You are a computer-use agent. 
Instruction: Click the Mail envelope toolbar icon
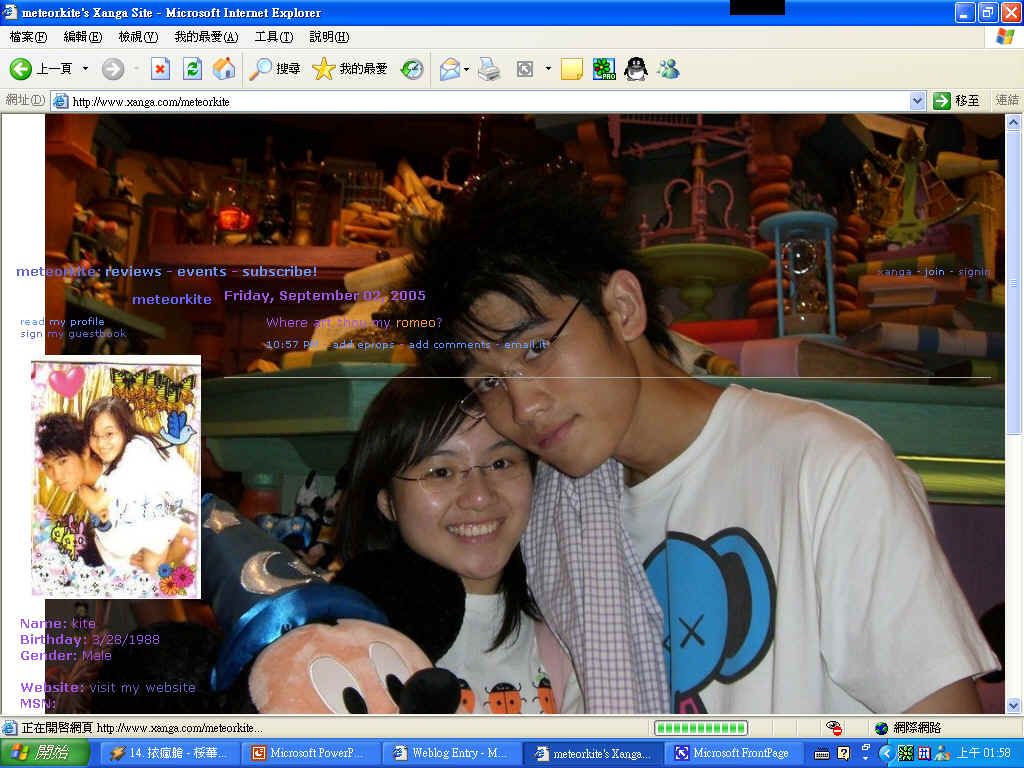click(449, 69)
